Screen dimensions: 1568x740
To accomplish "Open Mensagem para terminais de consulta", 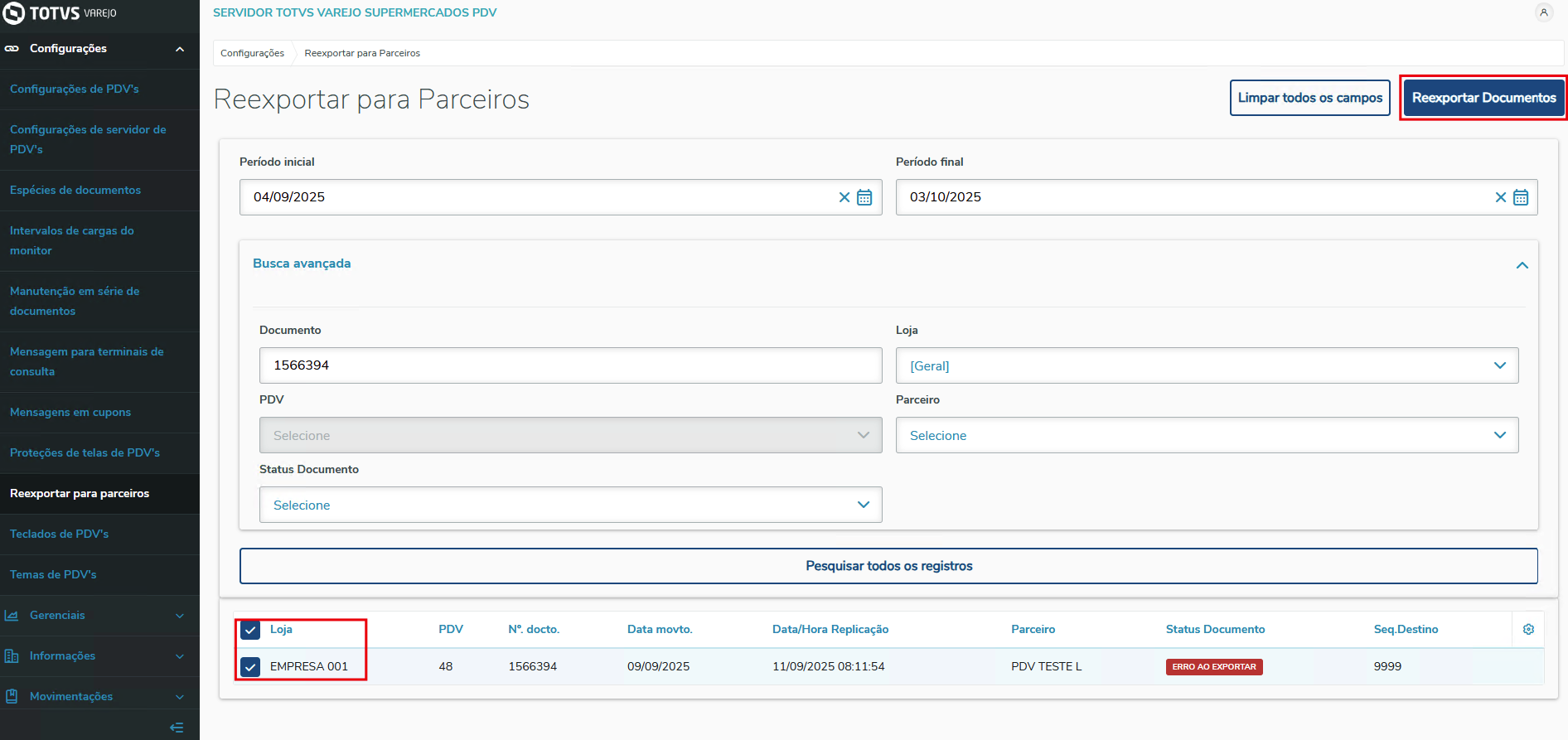I will click(99, 362).
